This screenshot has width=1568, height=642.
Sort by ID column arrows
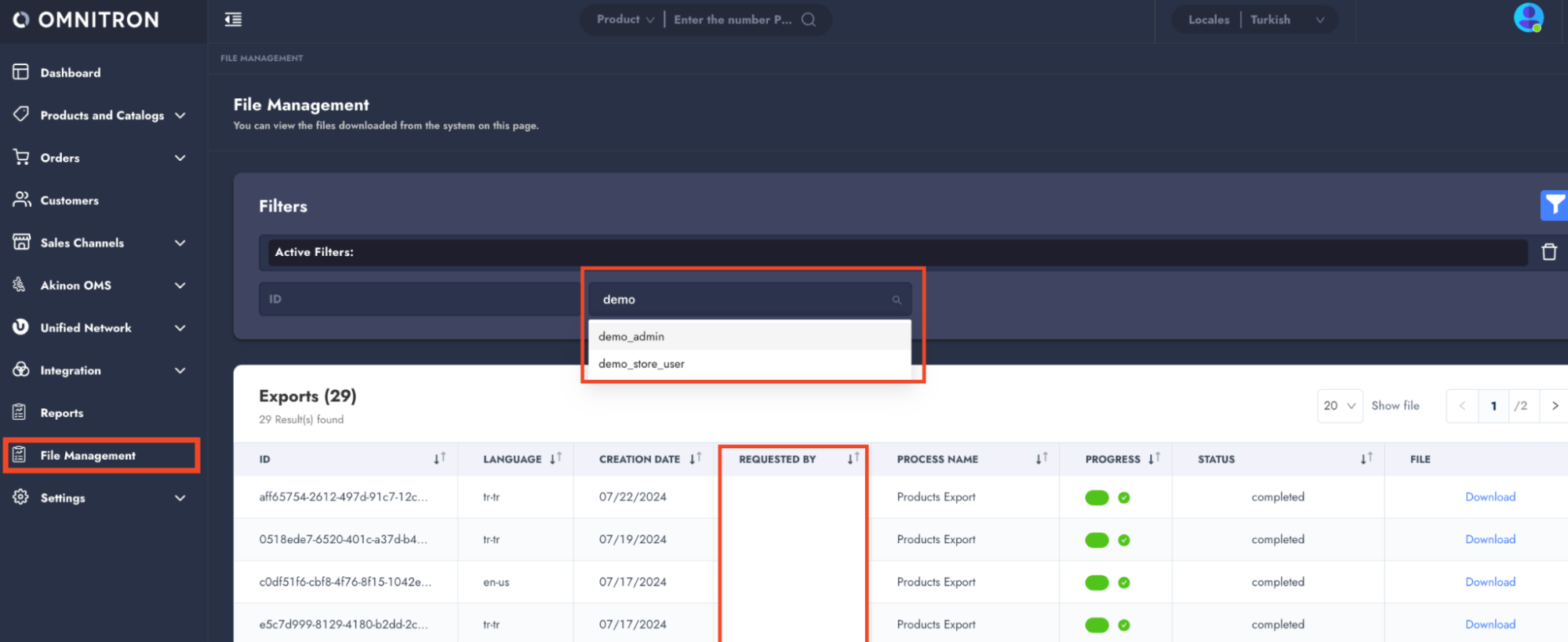[439, 458]
